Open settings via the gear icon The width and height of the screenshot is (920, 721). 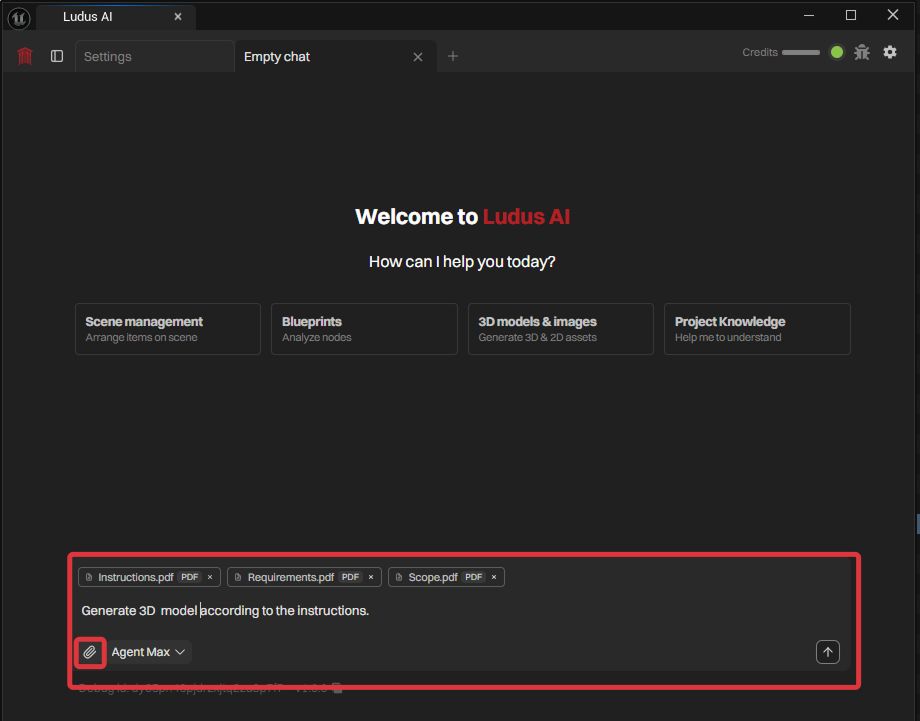click(890, 52)
